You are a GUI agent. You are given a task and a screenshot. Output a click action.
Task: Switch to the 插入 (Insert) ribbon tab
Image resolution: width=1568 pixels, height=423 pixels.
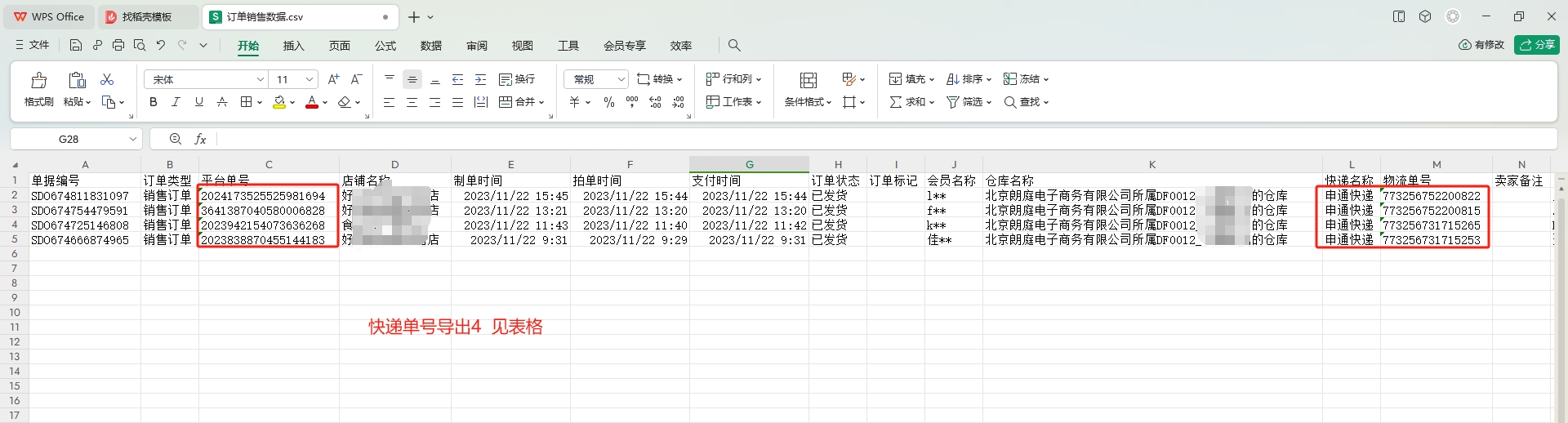[x=293, y=46]
